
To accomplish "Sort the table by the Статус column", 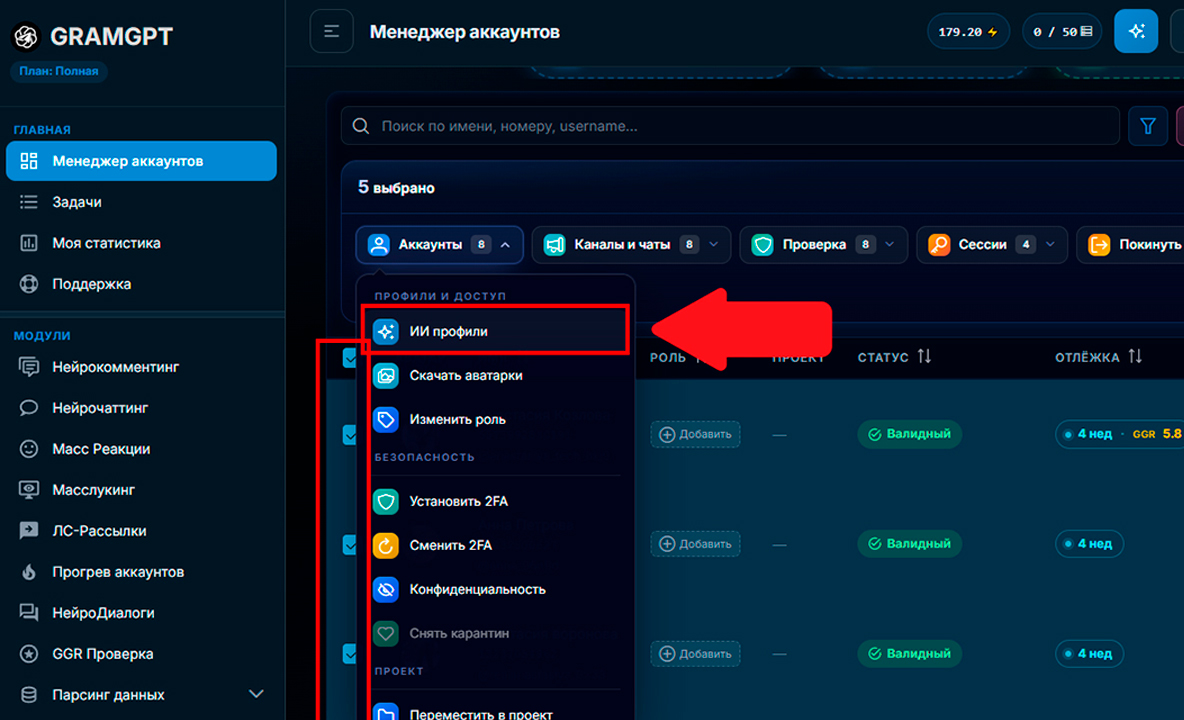I will (x=894, y=357).
